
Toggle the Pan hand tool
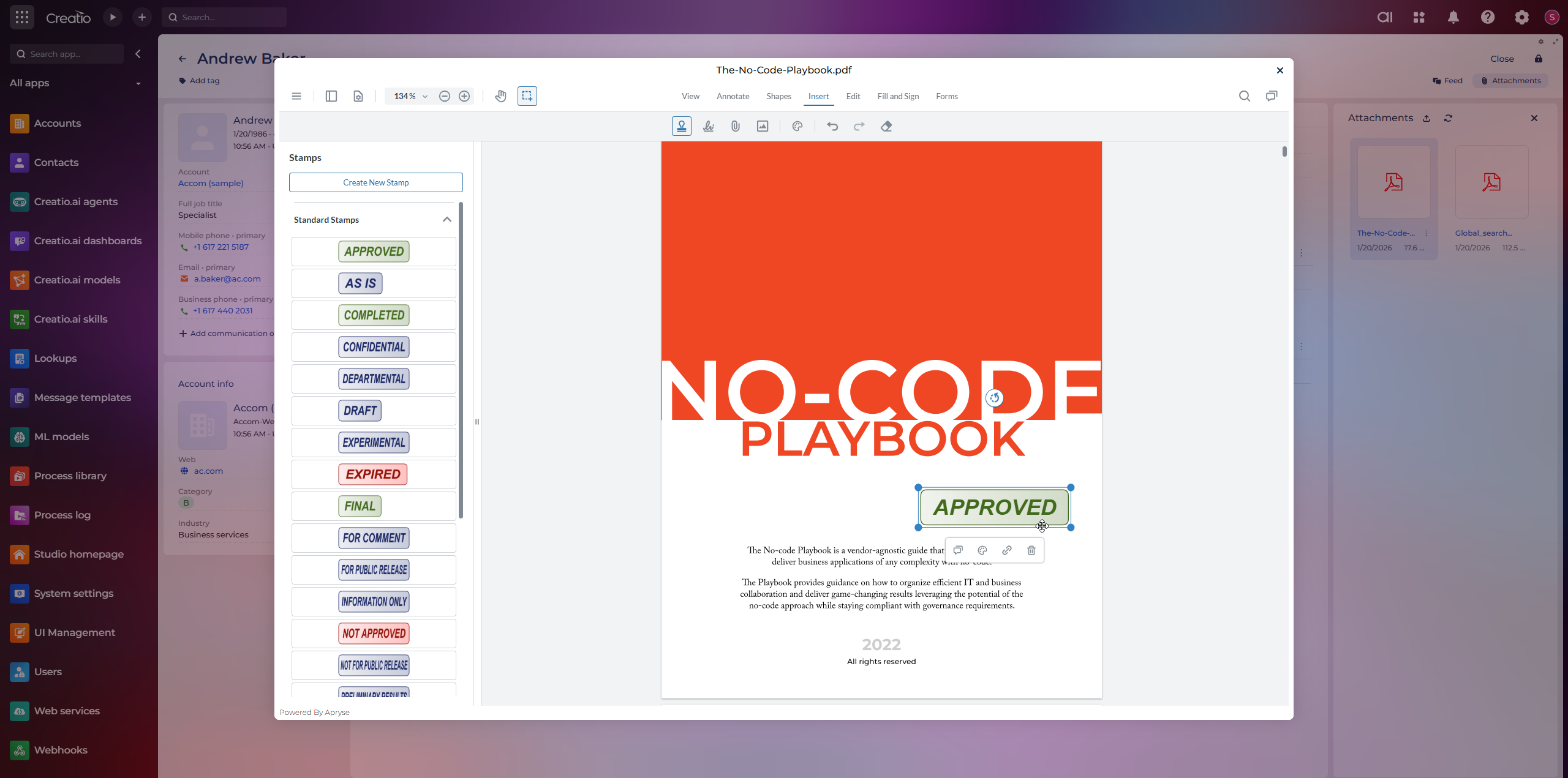click(x=500, y=96)
